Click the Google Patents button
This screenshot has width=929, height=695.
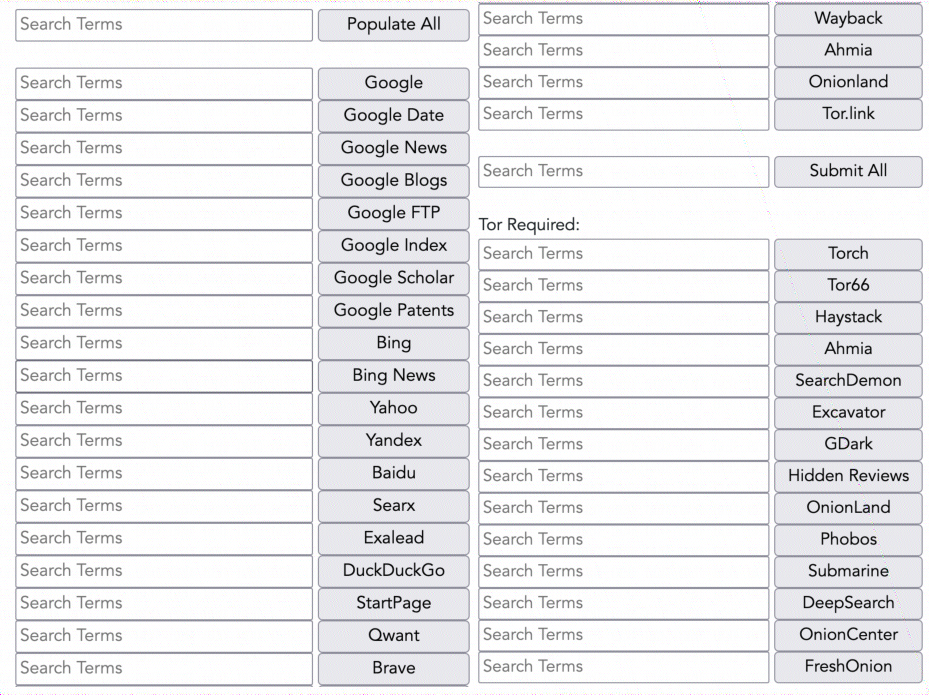tap(393, 311)
